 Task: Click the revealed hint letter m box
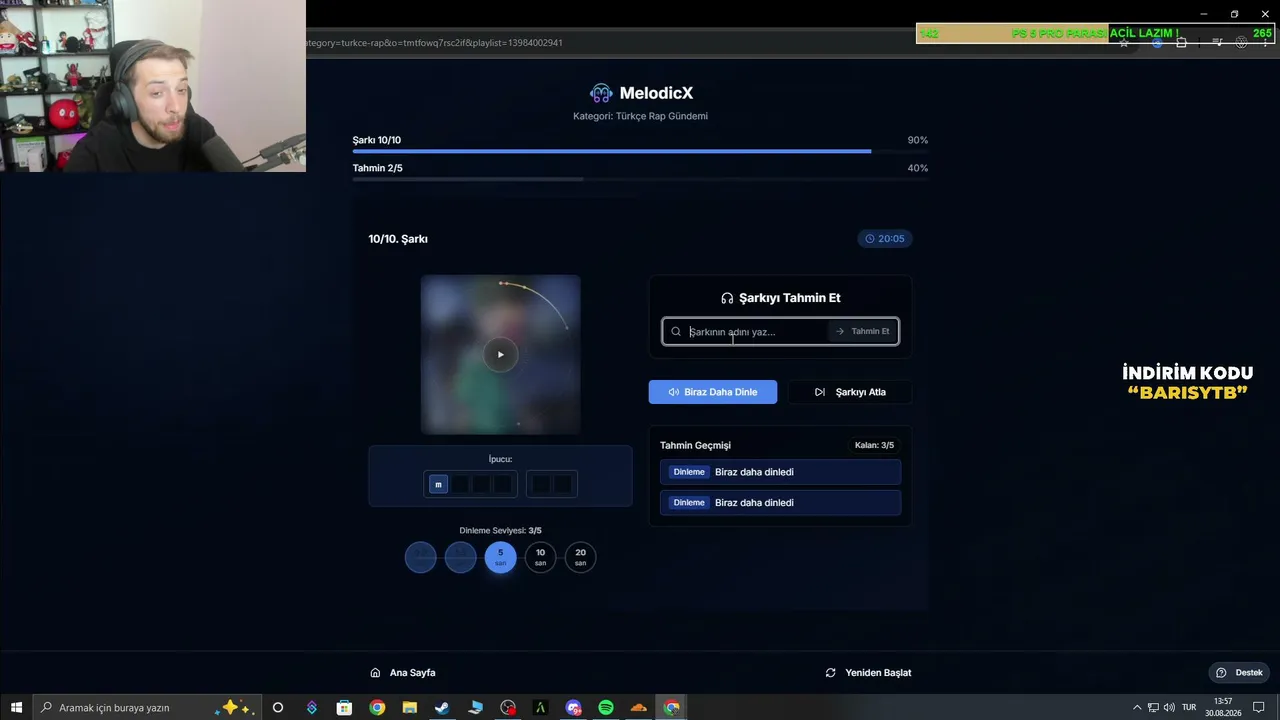(438, 485)
